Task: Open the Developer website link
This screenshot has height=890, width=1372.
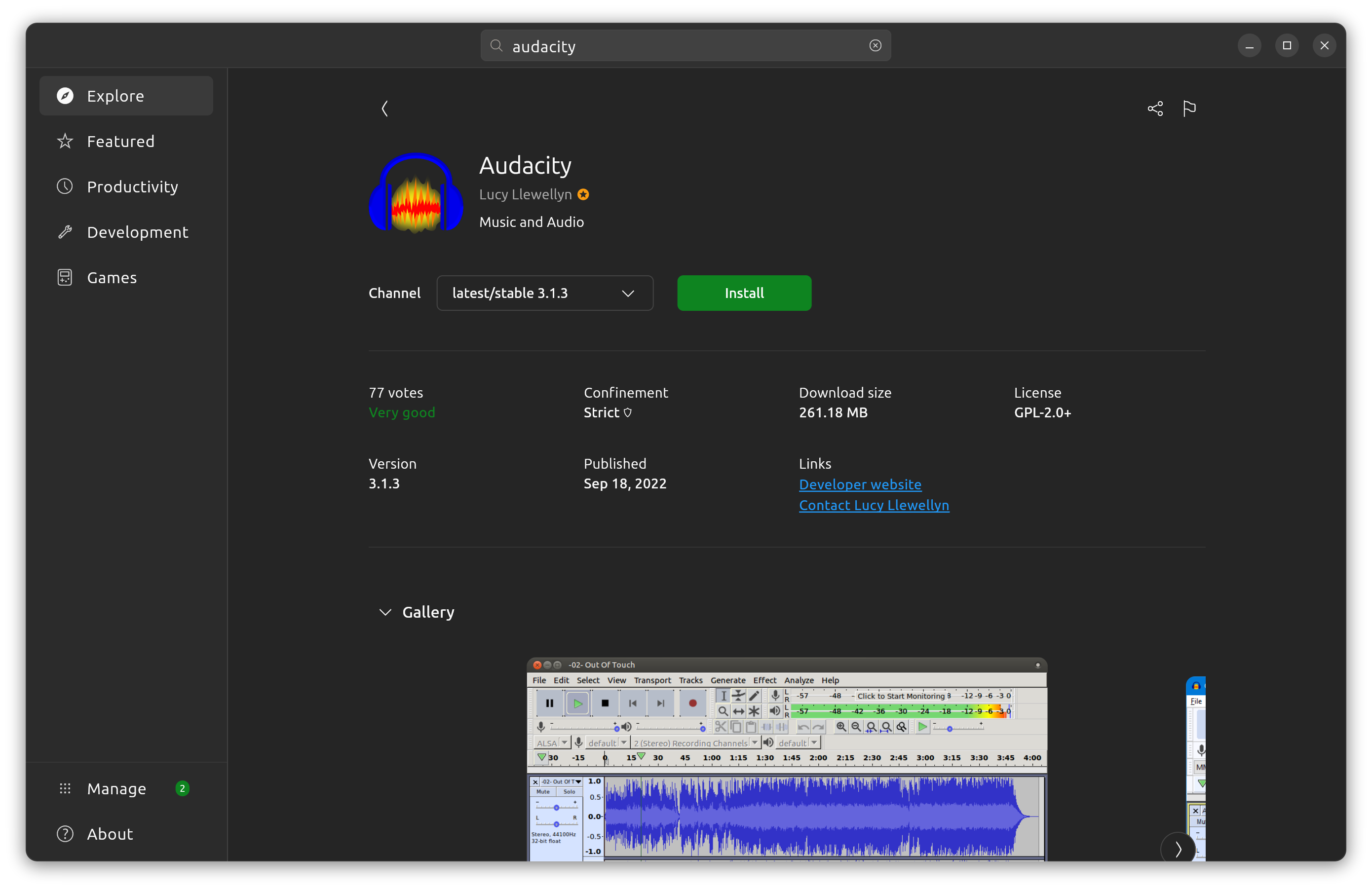Action: [860, 485]
